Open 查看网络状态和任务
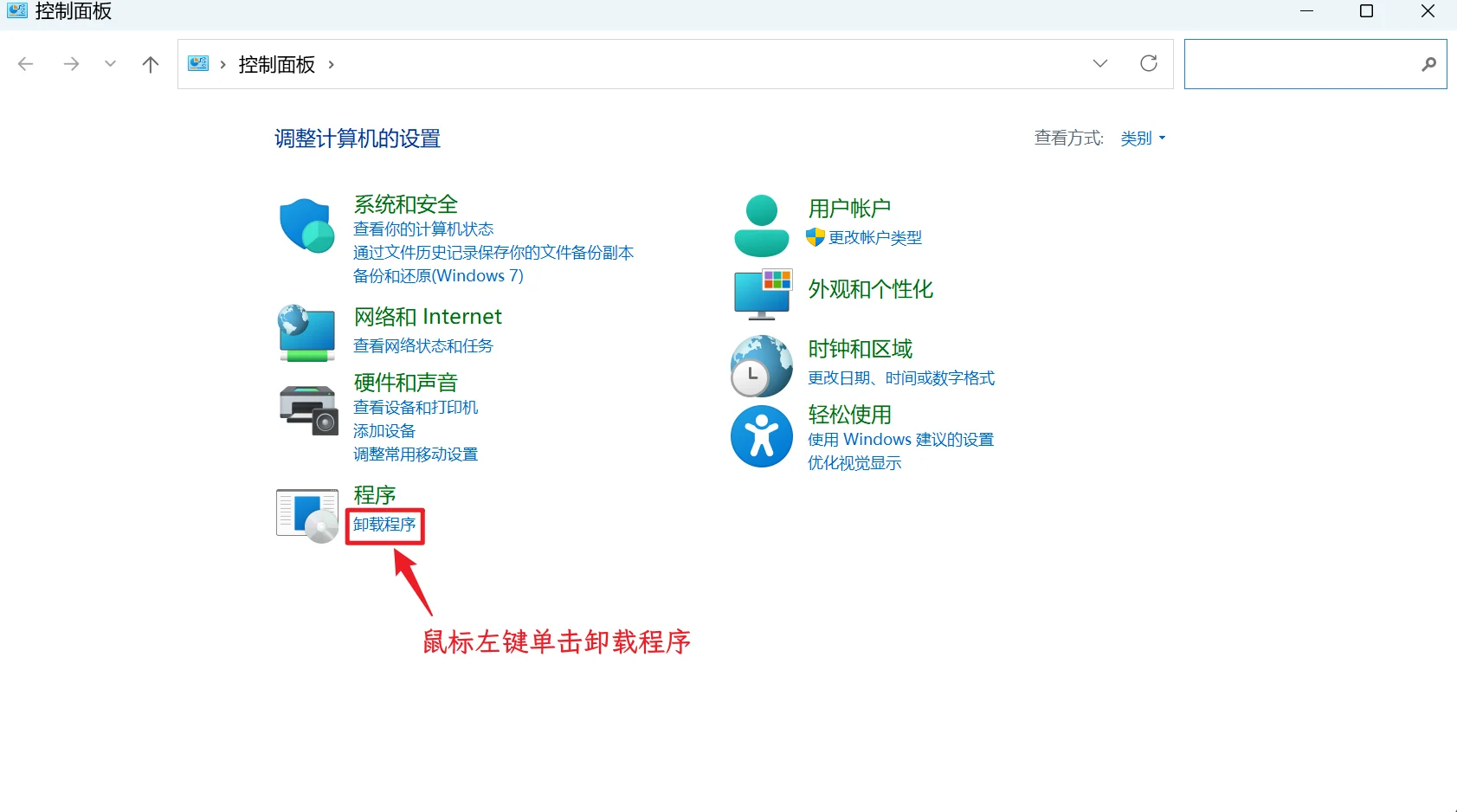The width and height of the screenshot is (1457, 812). click(423, 345)
